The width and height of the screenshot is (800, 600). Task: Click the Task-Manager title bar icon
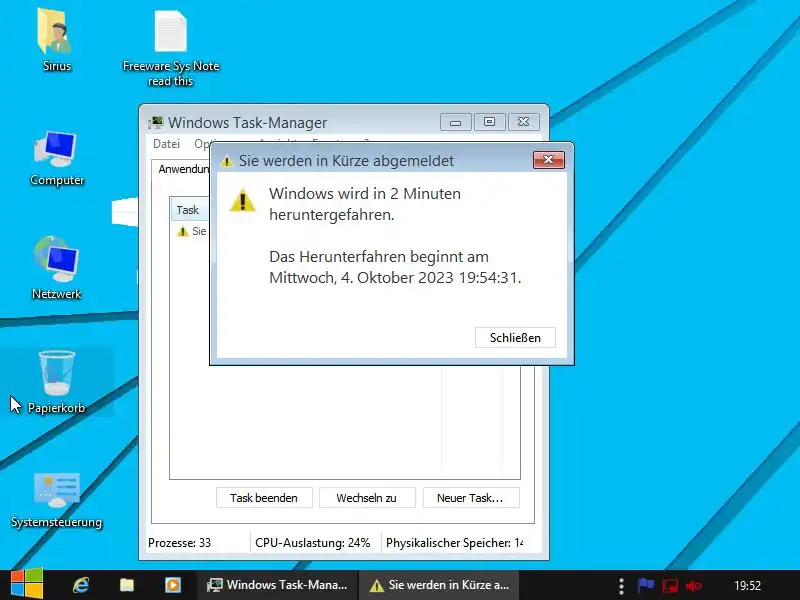tap(156, 122)
